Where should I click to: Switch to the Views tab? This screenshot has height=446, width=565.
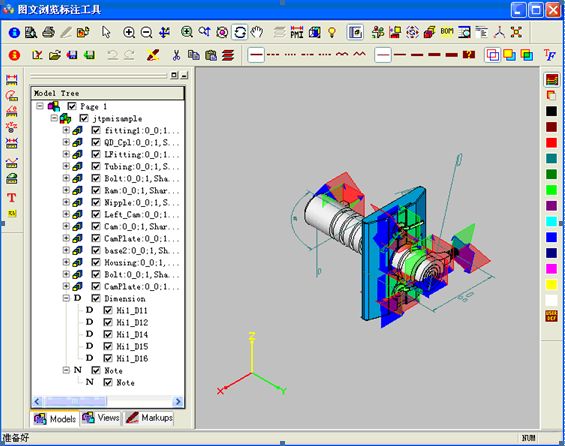pyautogui.click(x=101, y=418)
